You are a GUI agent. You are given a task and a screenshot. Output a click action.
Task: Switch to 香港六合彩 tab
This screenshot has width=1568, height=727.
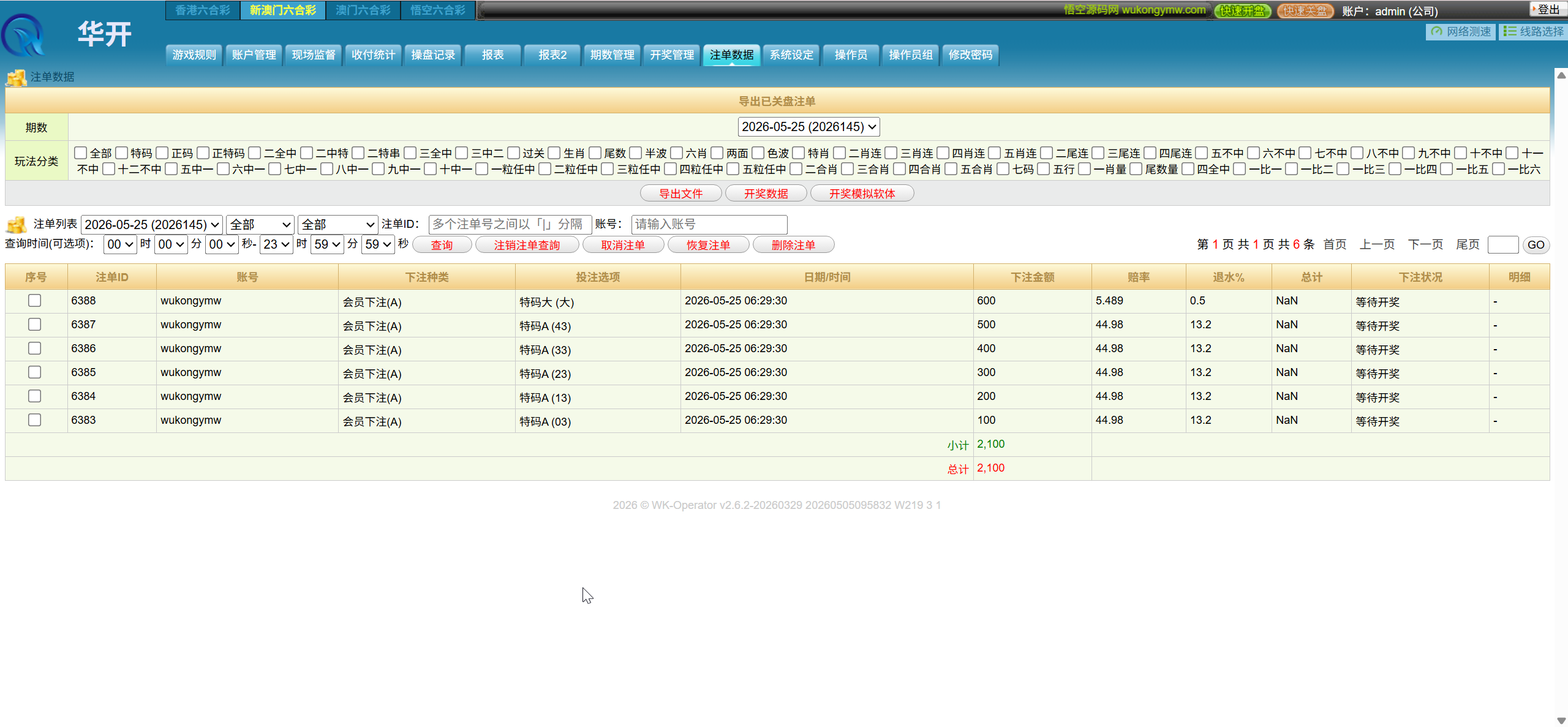pos(203,10)
